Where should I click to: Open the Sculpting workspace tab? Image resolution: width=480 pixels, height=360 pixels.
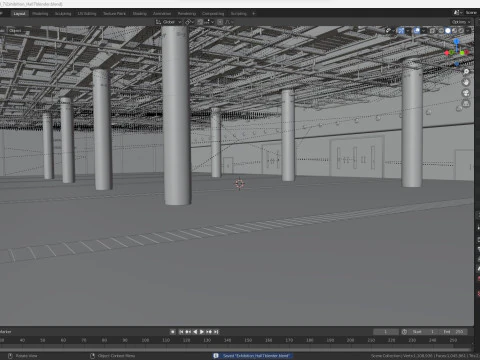(63, 14)
